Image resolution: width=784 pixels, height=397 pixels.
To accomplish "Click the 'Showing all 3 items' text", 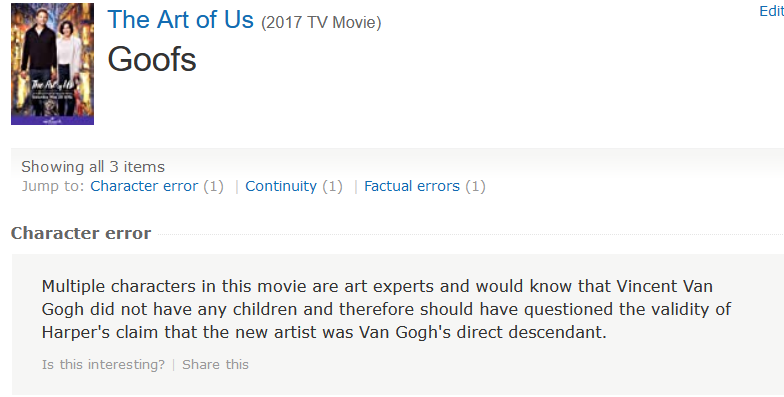I will (x=93, y=166).
